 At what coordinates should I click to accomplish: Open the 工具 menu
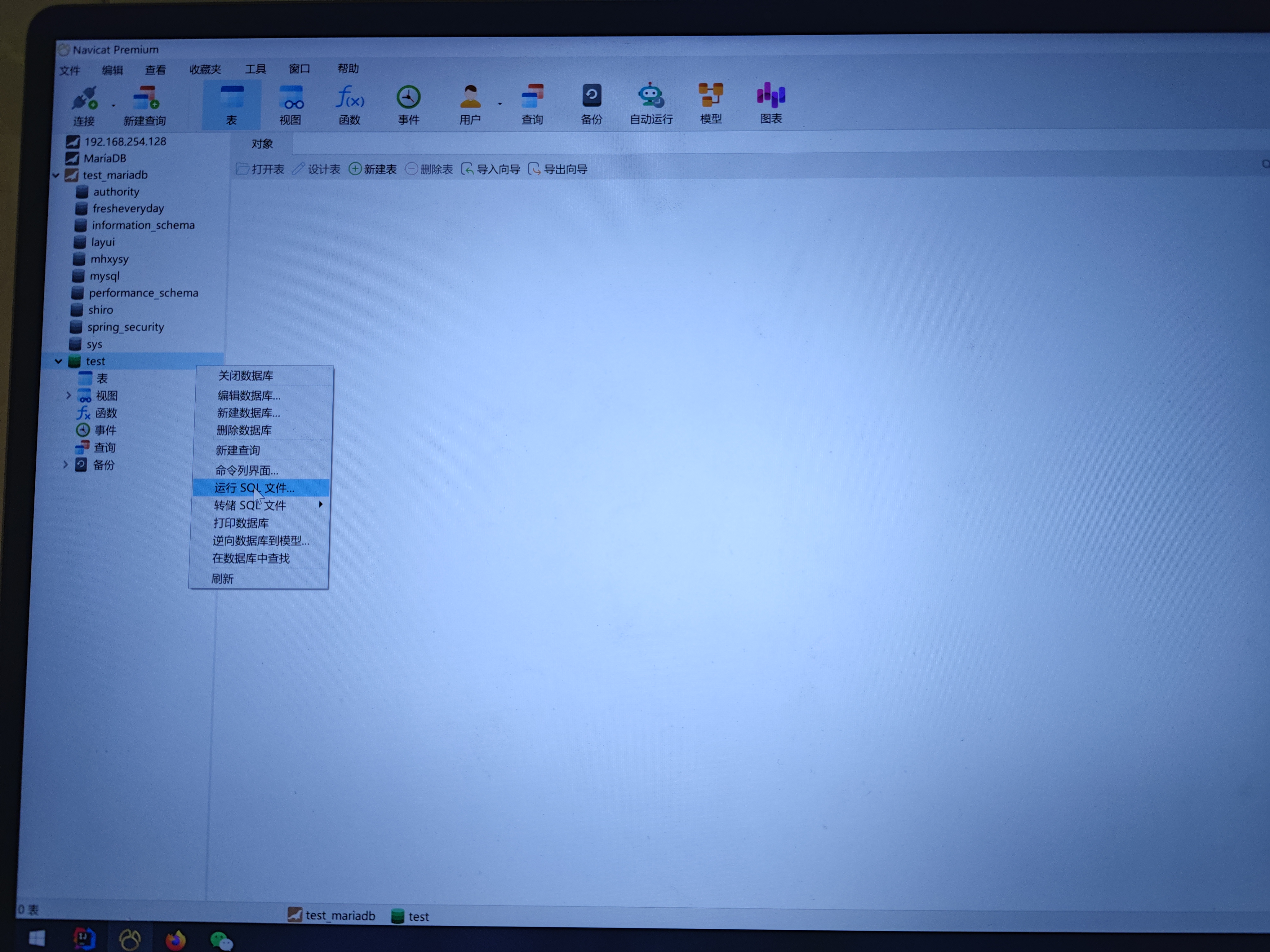click(x=256, y=69)
